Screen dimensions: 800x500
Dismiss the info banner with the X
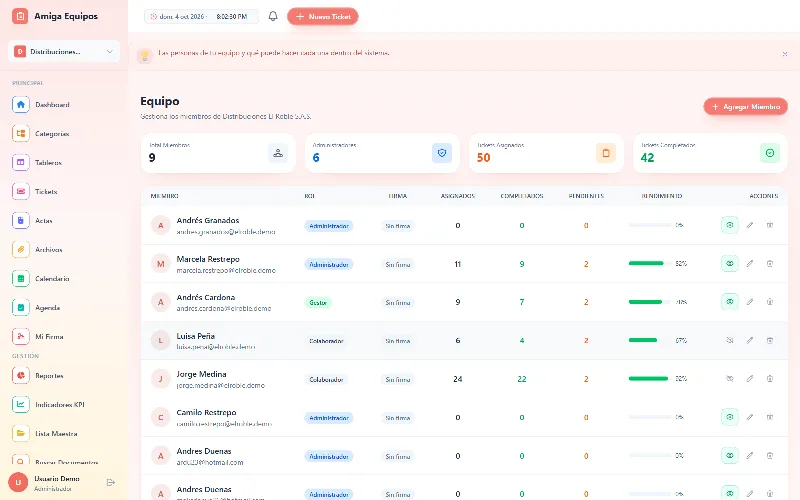coord(785,54)
